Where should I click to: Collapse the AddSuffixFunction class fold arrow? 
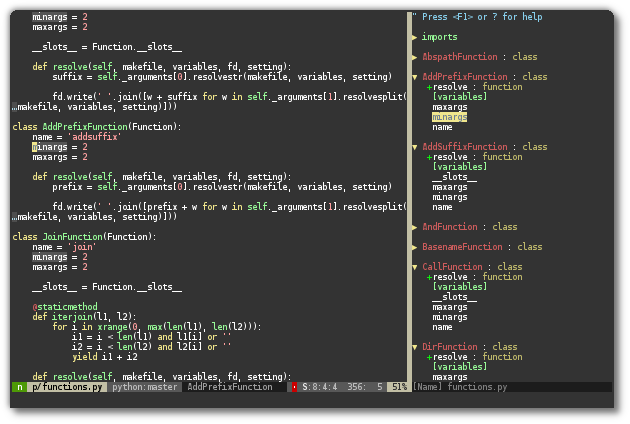[415, 147]
